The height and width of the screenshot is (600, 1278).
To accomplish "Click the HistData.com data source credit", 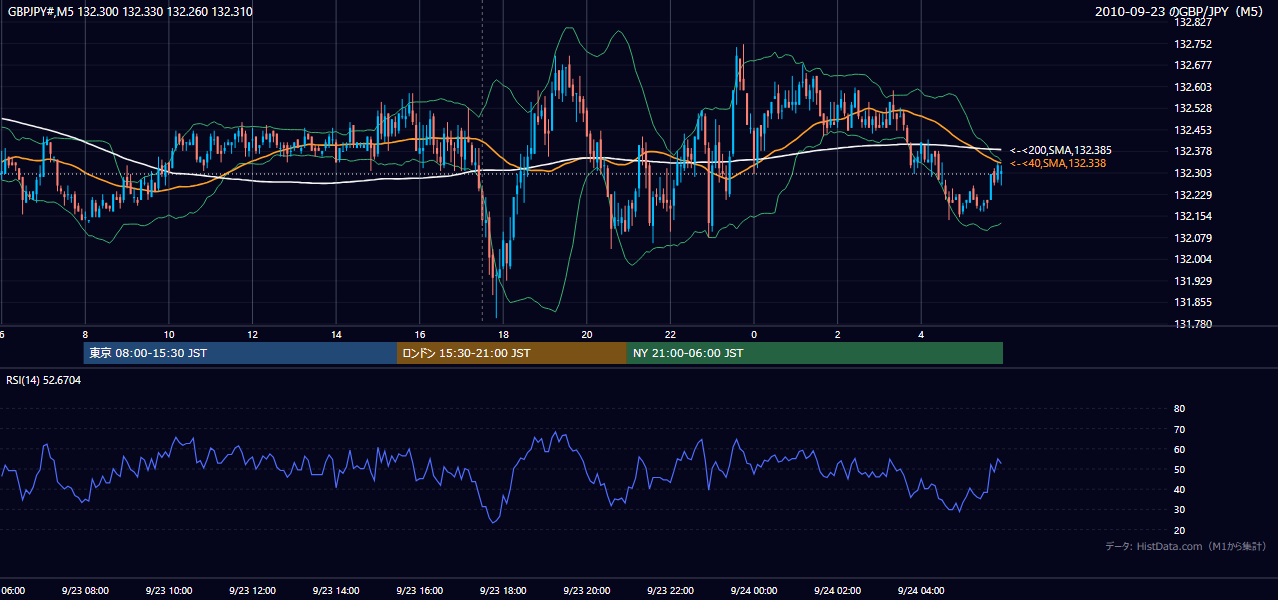I will [1186, 546].
